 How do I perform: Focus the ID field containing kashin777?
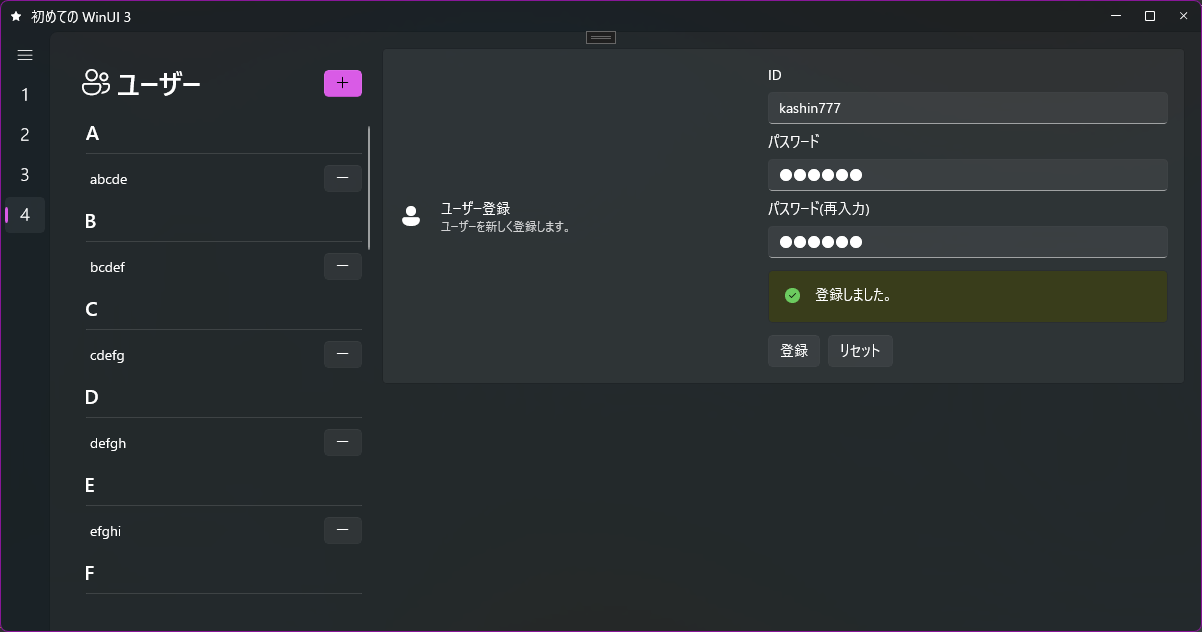click(x=968, y=108)
